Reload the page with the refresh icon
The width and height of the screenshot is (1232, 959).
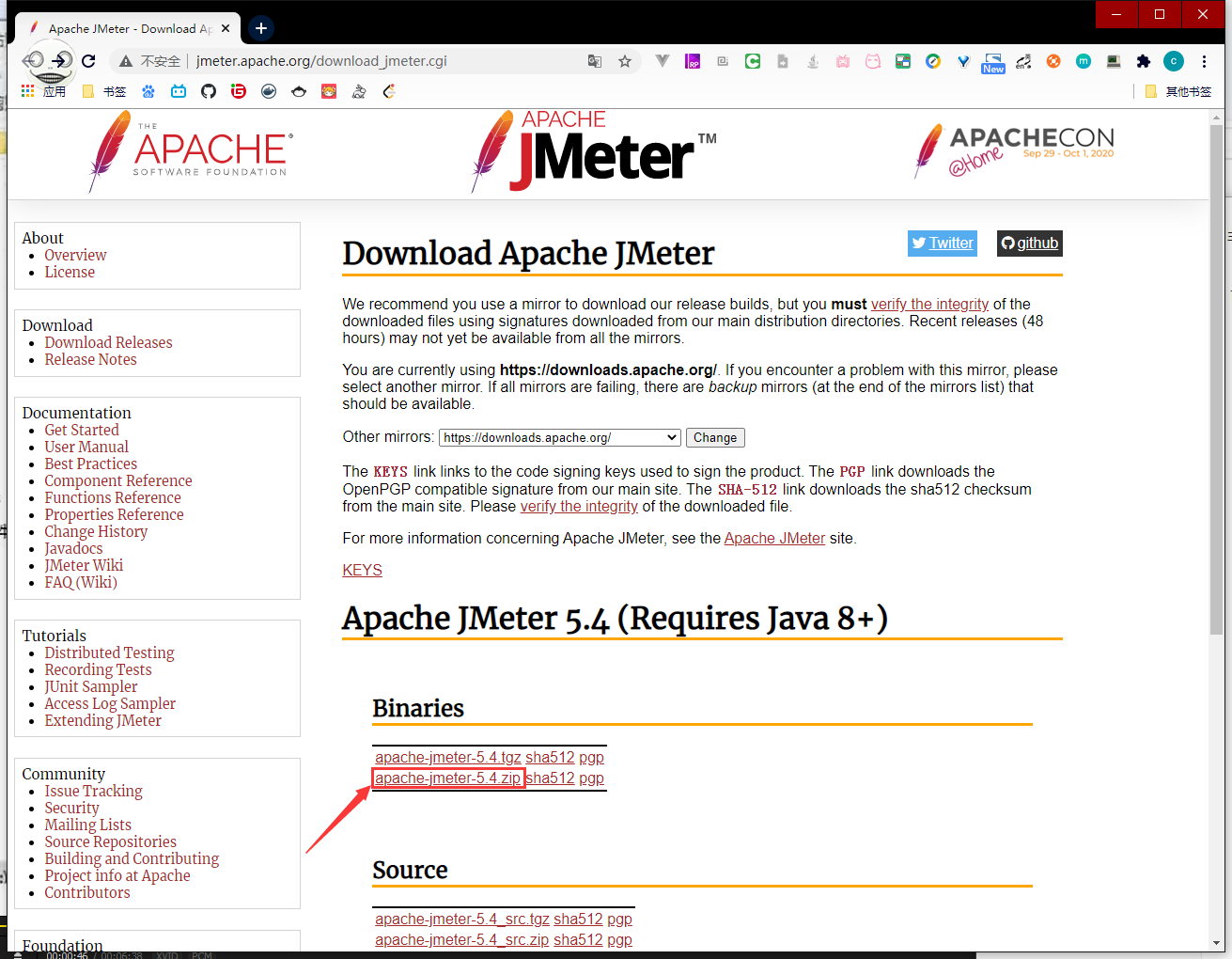coord(88,61)
